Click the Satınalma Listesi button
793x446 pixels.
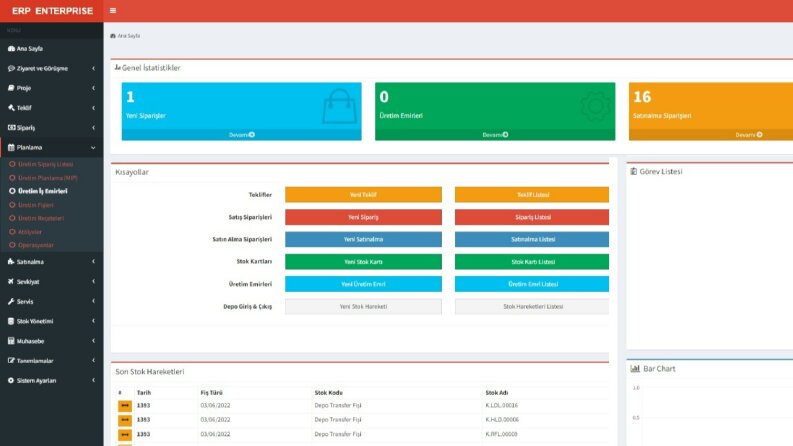tap(532, 239)
